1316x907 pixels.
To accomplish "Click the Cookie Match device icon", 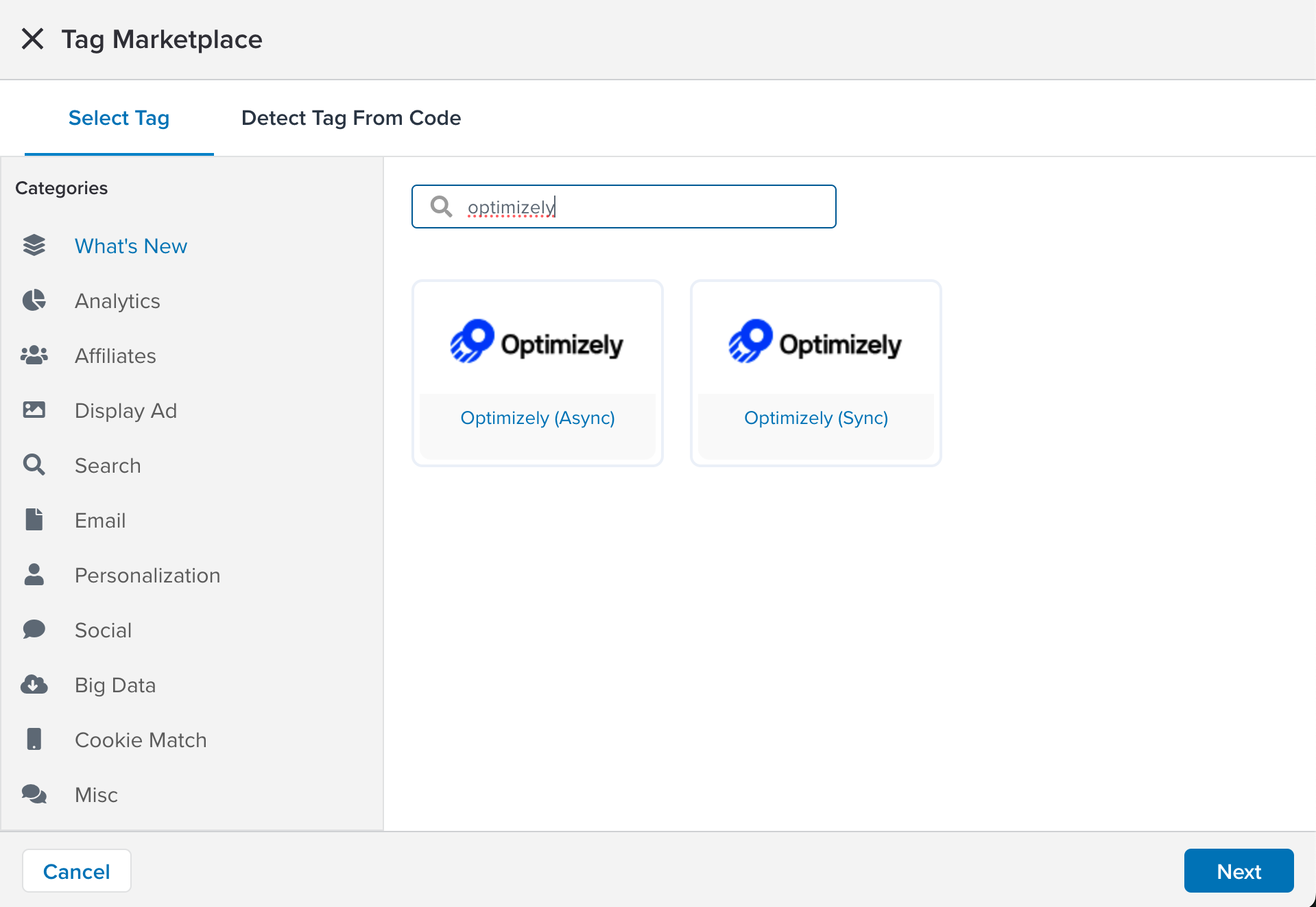I will pos(34,740).
